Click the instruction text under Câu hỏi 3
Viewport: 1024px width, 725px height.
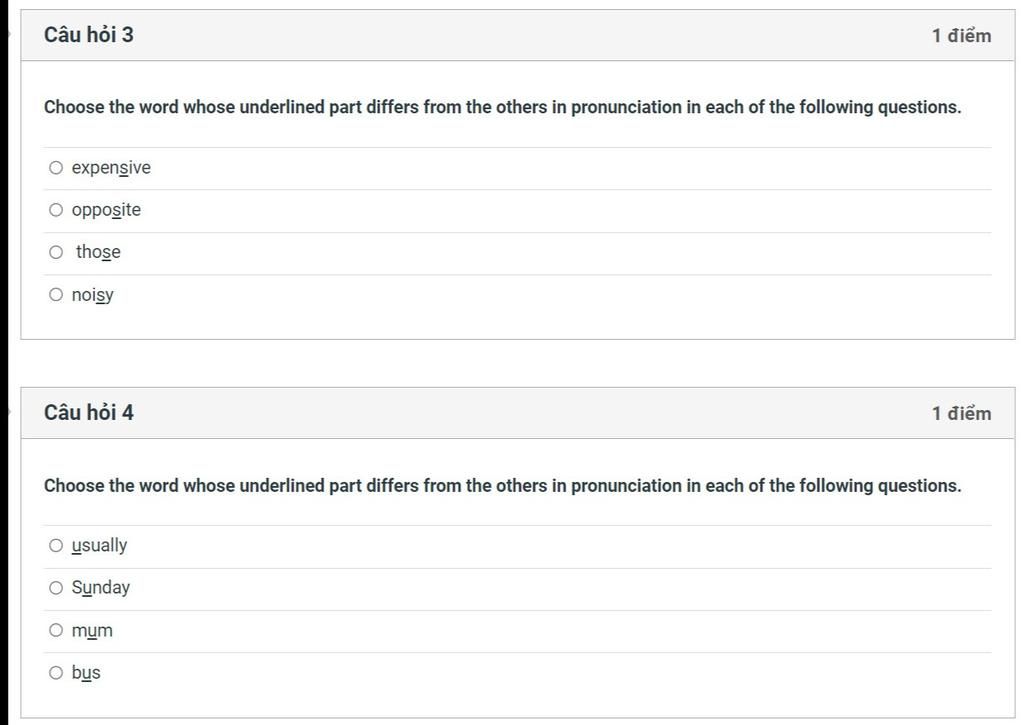click(502, 107)
